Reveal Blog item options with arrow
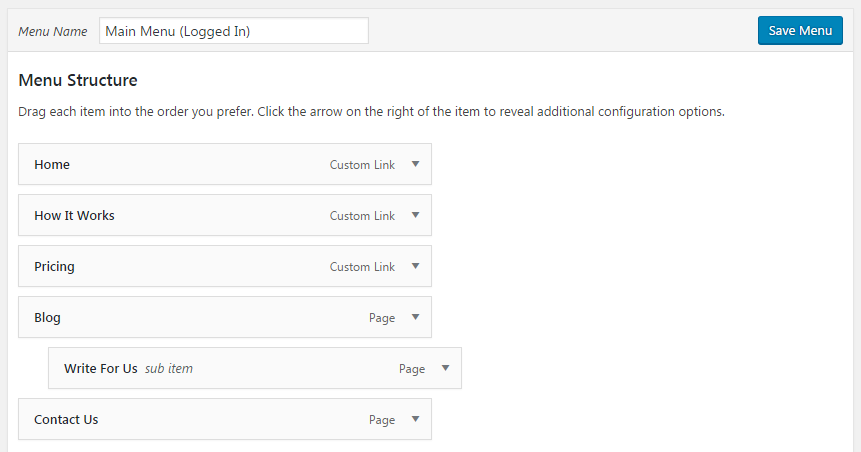The image size is (861, 452). tap(415, 318)
